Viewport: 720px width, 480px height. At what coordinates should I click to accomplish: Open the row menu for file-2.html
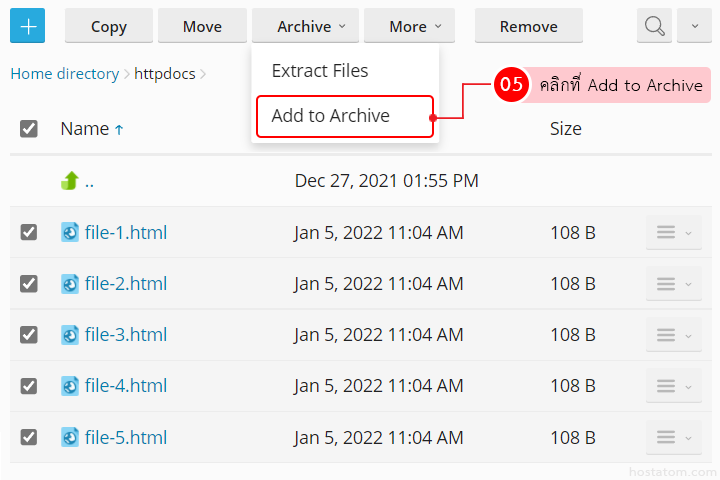(673, 284)
